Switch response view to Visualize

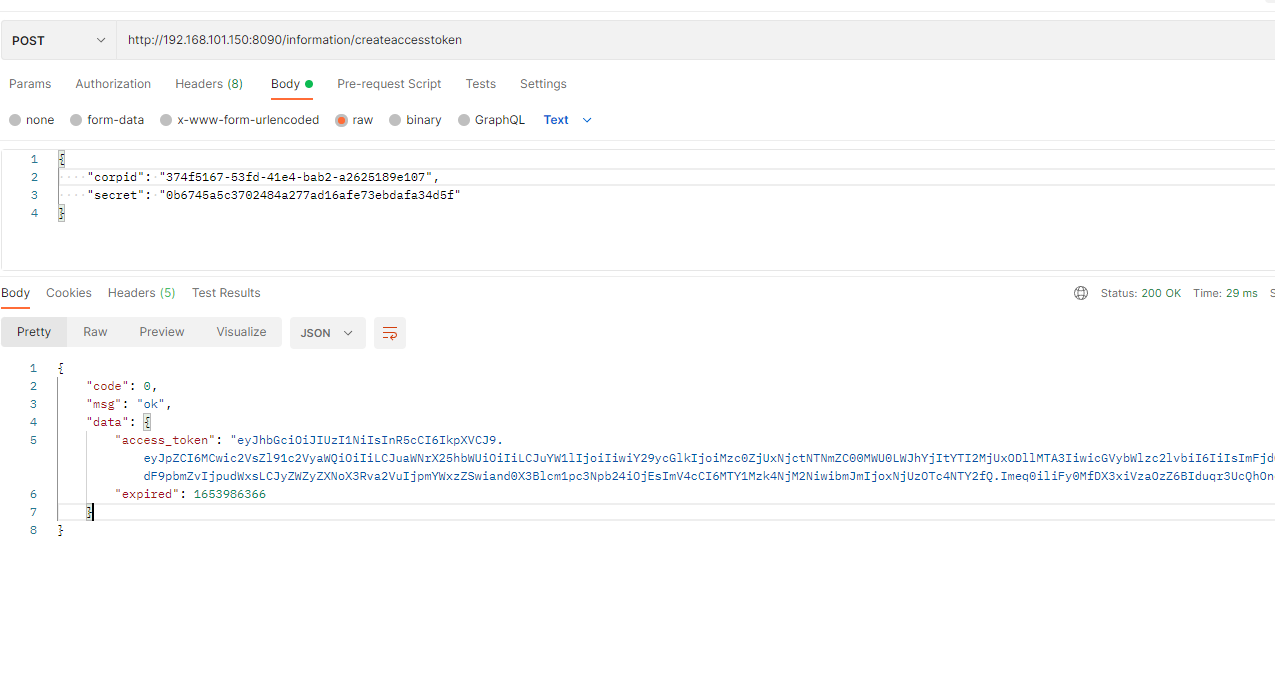pos(242,332)
